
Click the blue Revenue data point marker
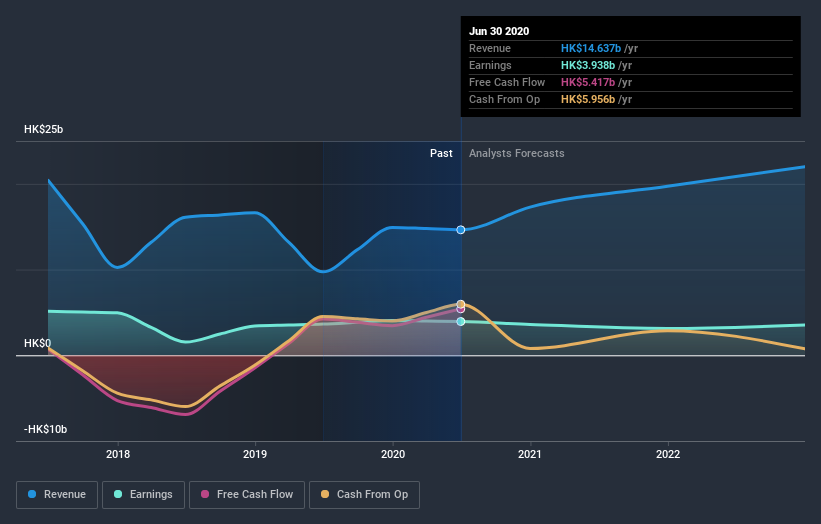tap(461, 230)
